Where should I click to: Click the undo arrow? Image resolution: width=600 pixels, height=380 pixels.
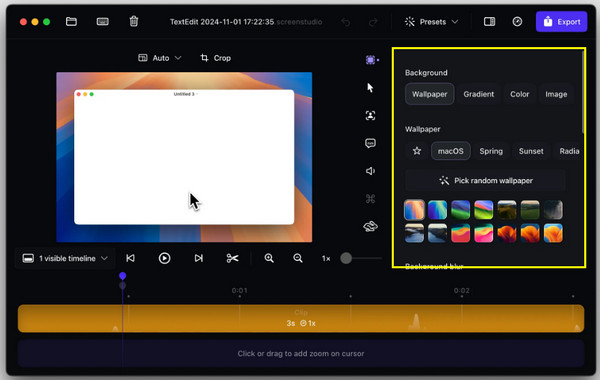[346, 22]
